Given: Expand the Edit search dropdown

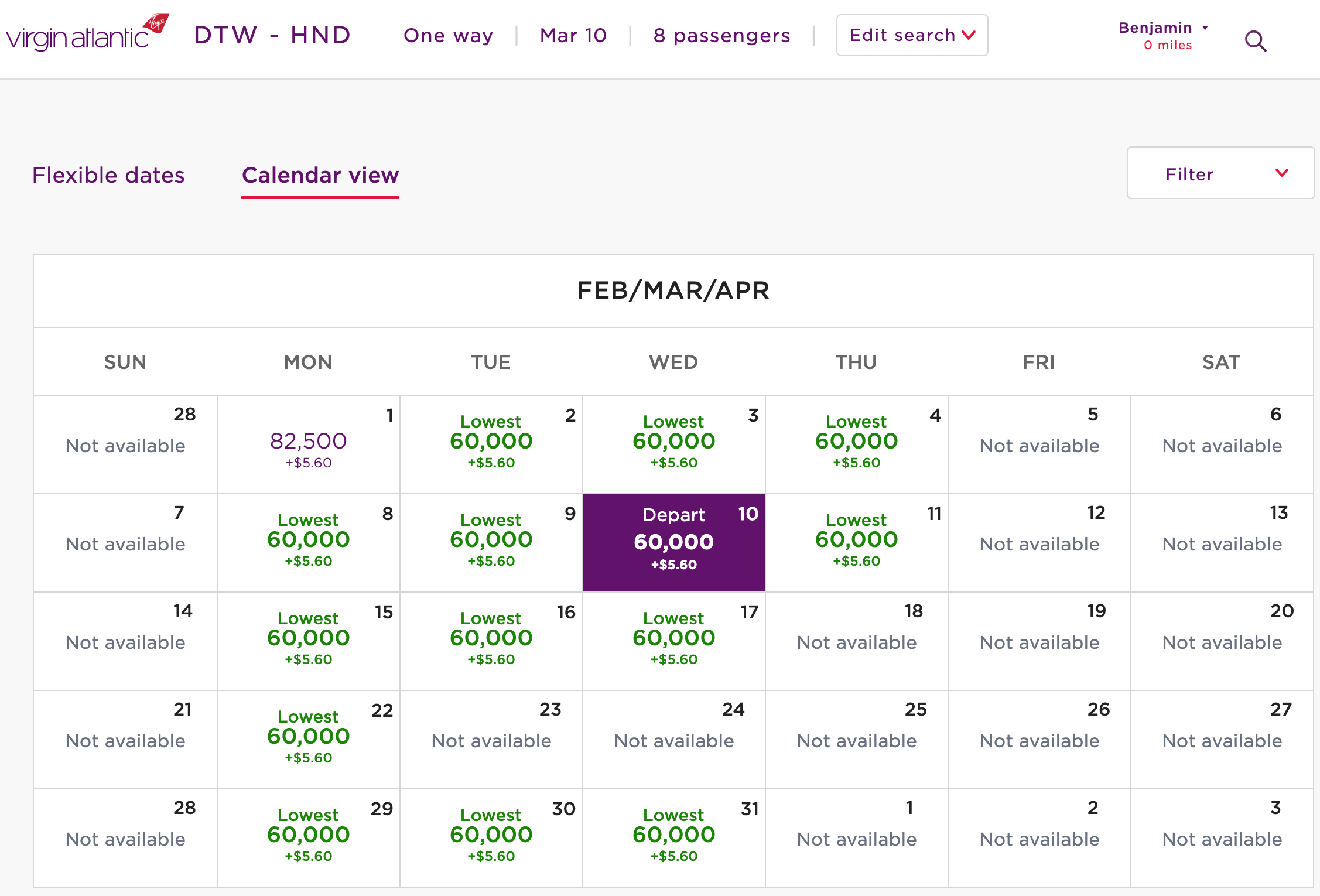Looking at the screenshot, I should click(911, 35).
